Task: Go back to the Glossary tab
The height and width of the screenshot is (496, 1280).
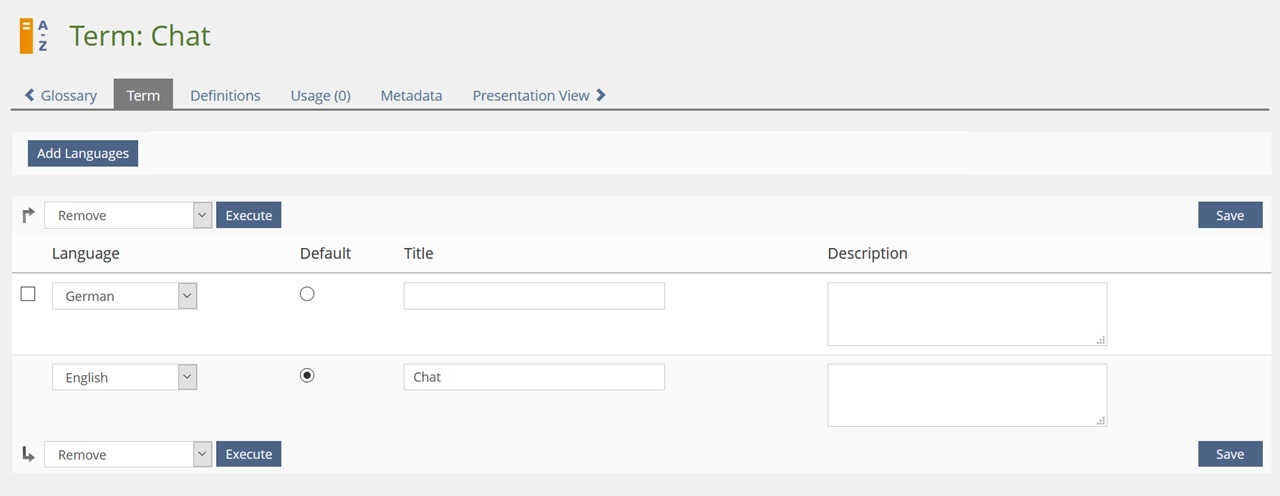Action: 61,95
